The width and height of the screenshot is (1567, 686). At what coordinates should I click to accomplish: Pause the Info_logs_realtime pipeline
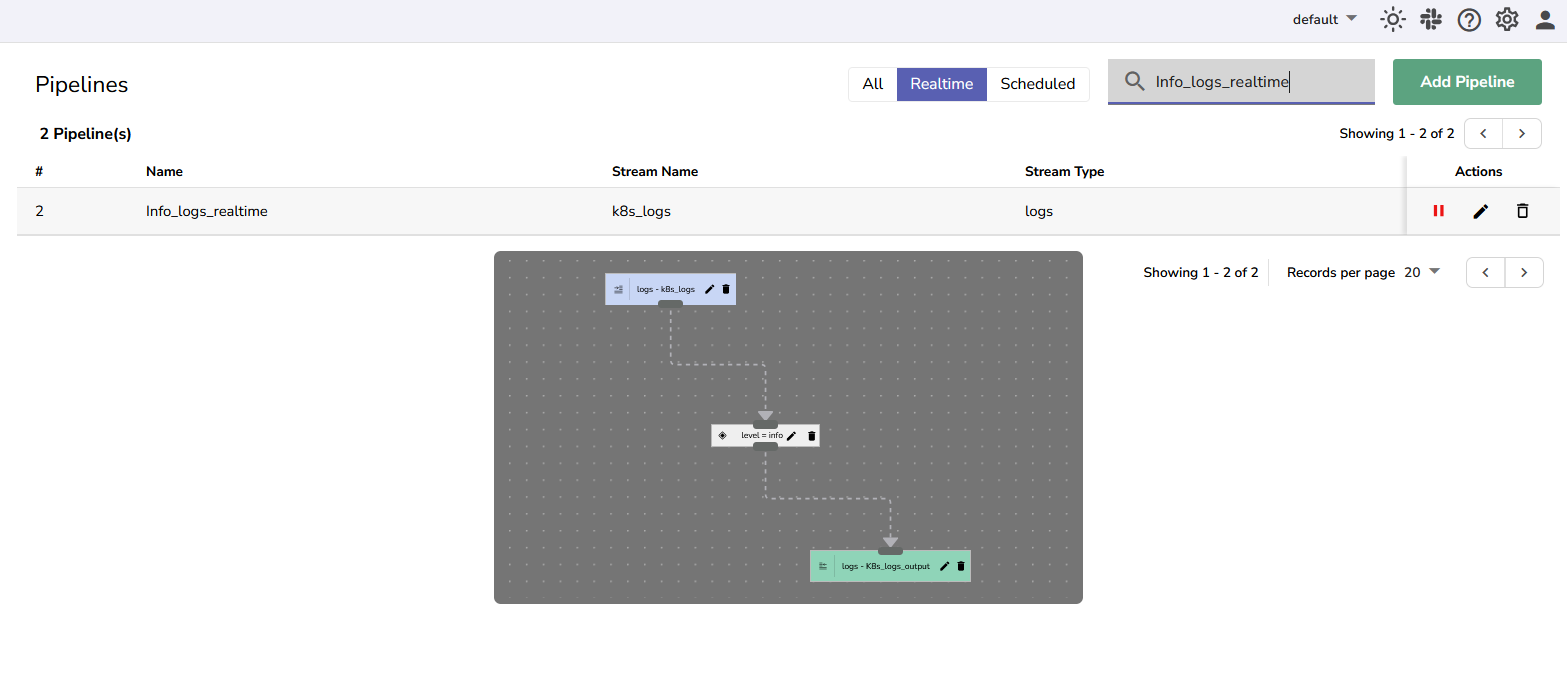pyautogui.click(x=1438, y=211)
